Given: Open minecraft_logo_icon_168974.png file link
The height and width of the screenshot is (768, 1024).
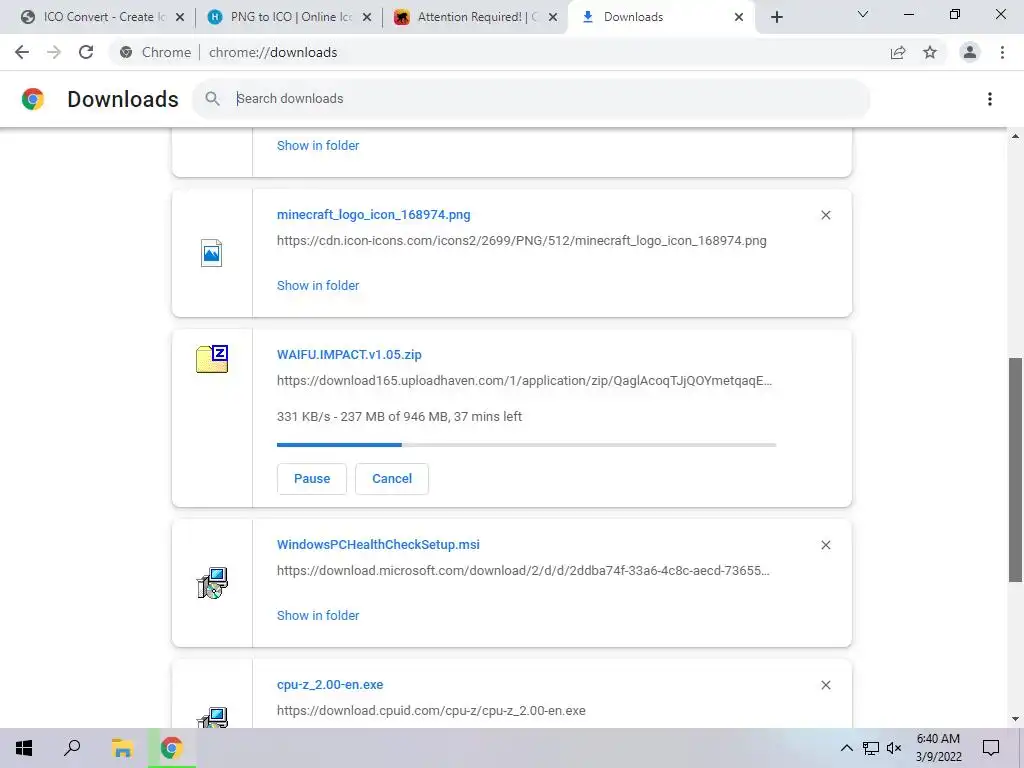Looking at the screenshot, I should click(x=374, y=215).
